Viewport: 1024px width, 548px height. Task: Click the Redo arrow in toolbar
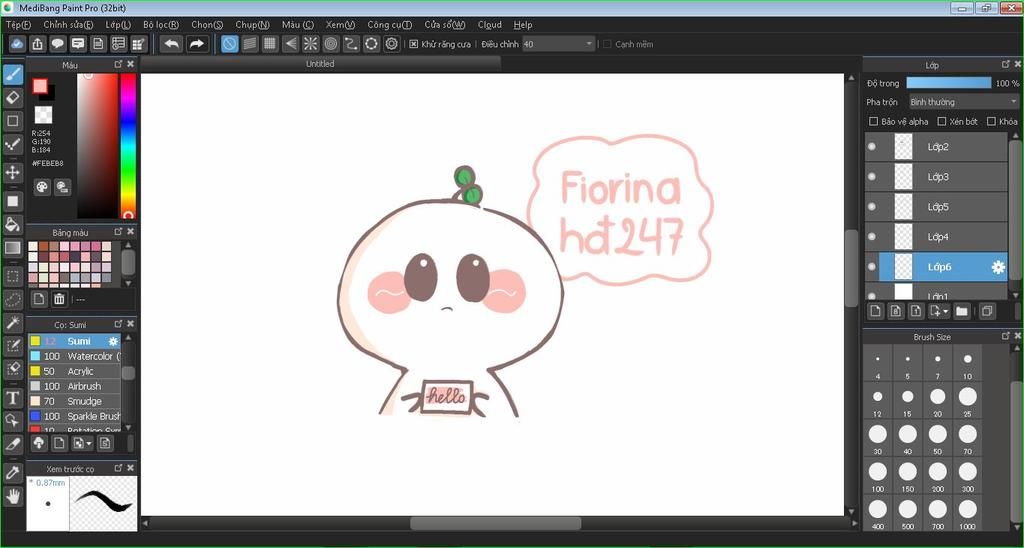tap(197, 44)
